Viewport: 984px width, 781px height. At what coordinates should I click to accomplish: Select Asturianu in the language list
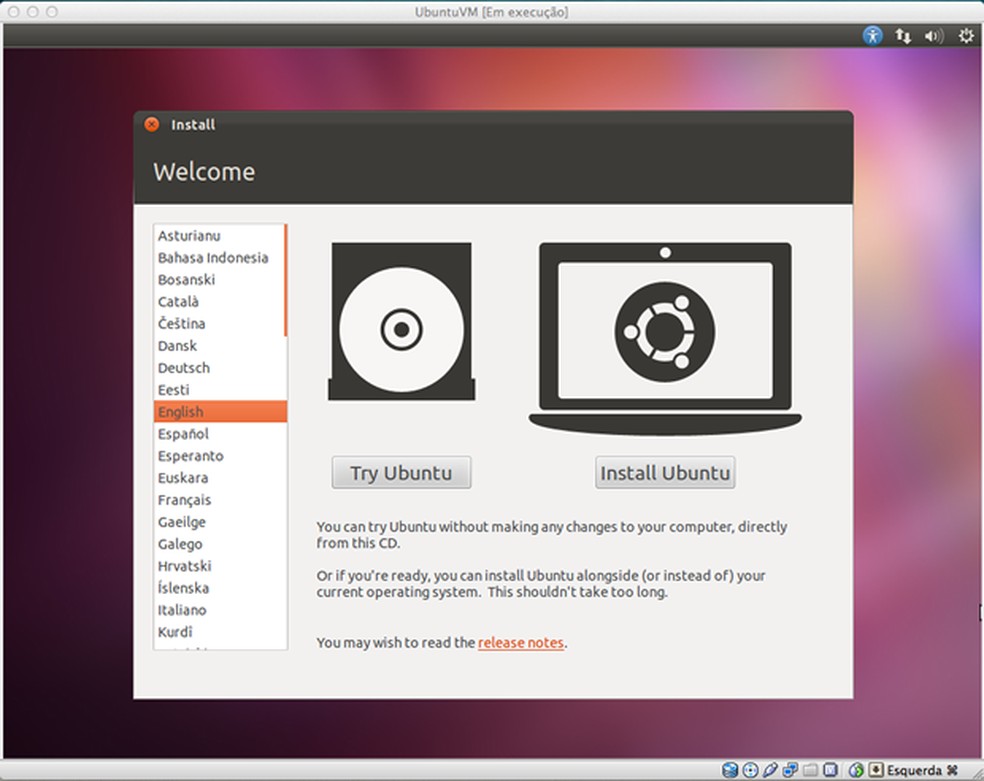tap(219, 236)
